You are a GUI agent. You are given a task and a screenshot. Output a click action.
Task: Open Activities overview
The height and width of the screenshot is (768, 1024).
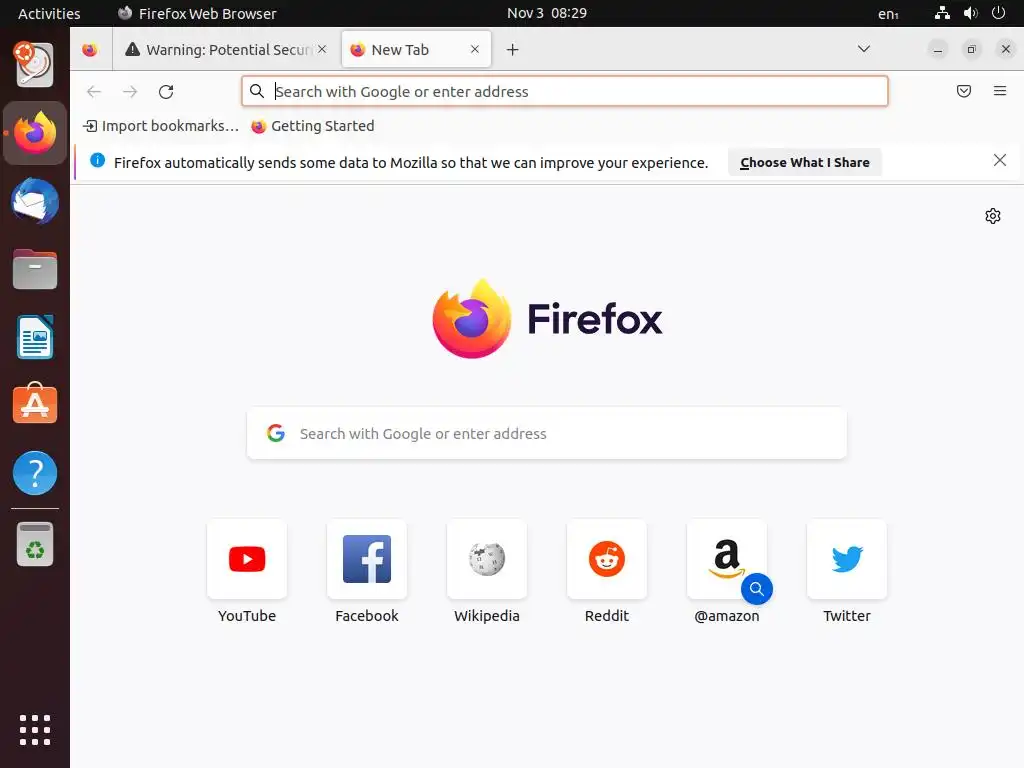(49, 14)
